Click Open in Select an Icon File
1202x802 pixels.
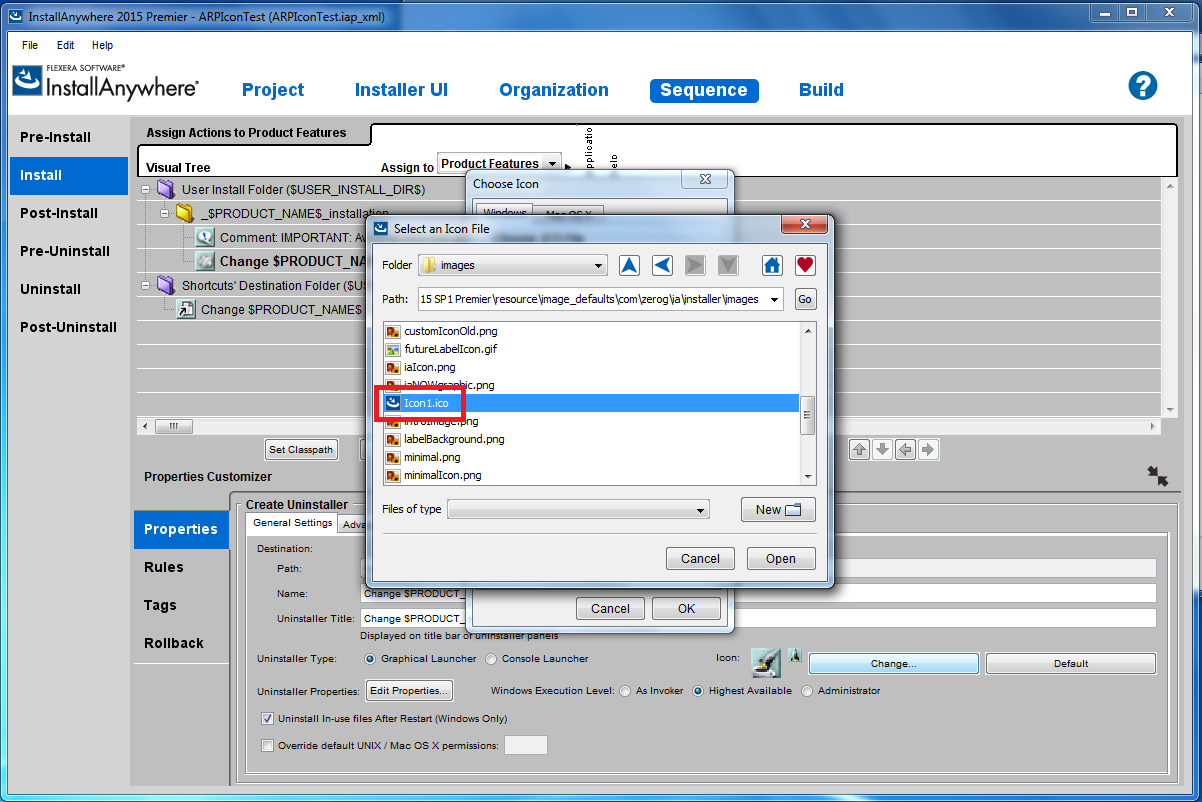pyautogui.click(x=780, y=559)
